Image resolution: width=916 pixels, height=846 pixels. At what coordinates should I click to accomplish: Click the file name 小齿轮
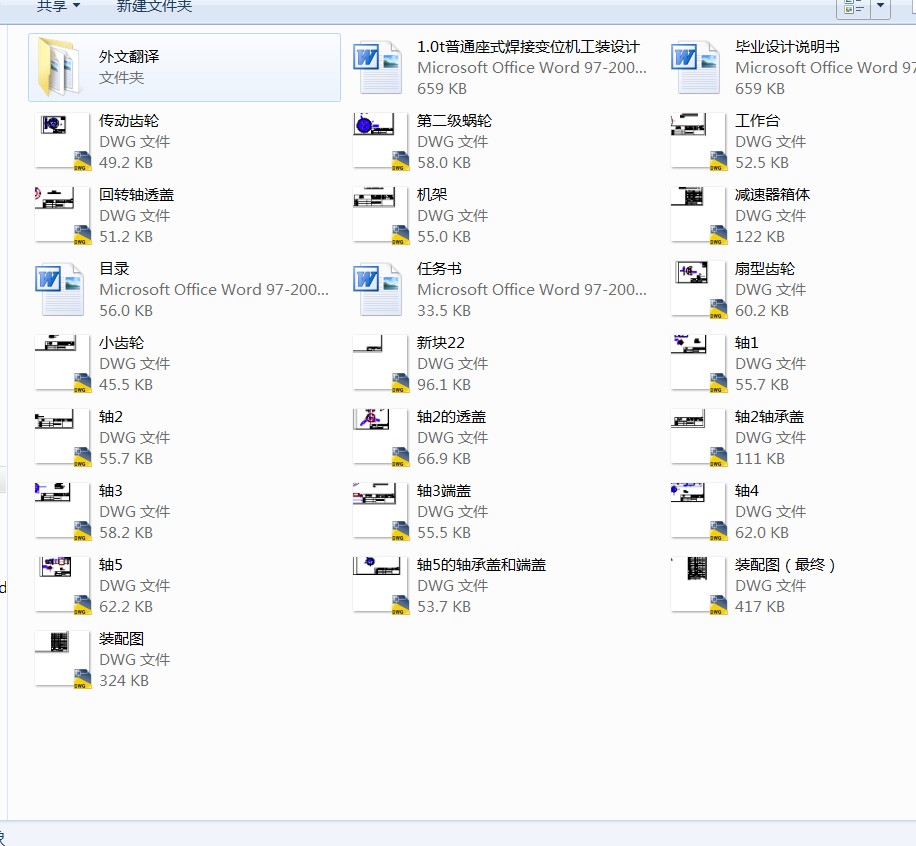pyautogui.click(x=122, y=343)
